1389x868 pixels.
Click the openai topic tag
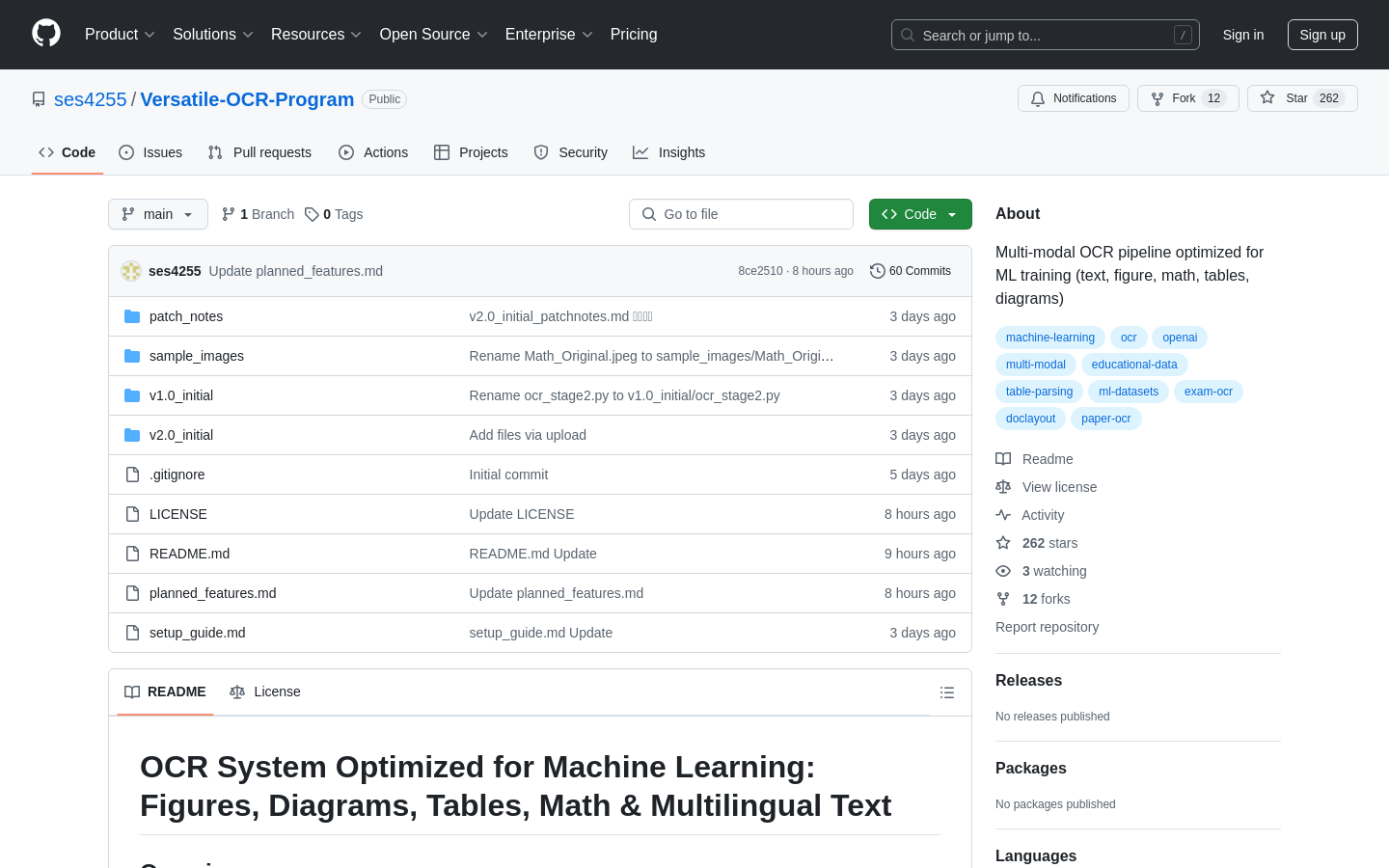coord(1180,338)
